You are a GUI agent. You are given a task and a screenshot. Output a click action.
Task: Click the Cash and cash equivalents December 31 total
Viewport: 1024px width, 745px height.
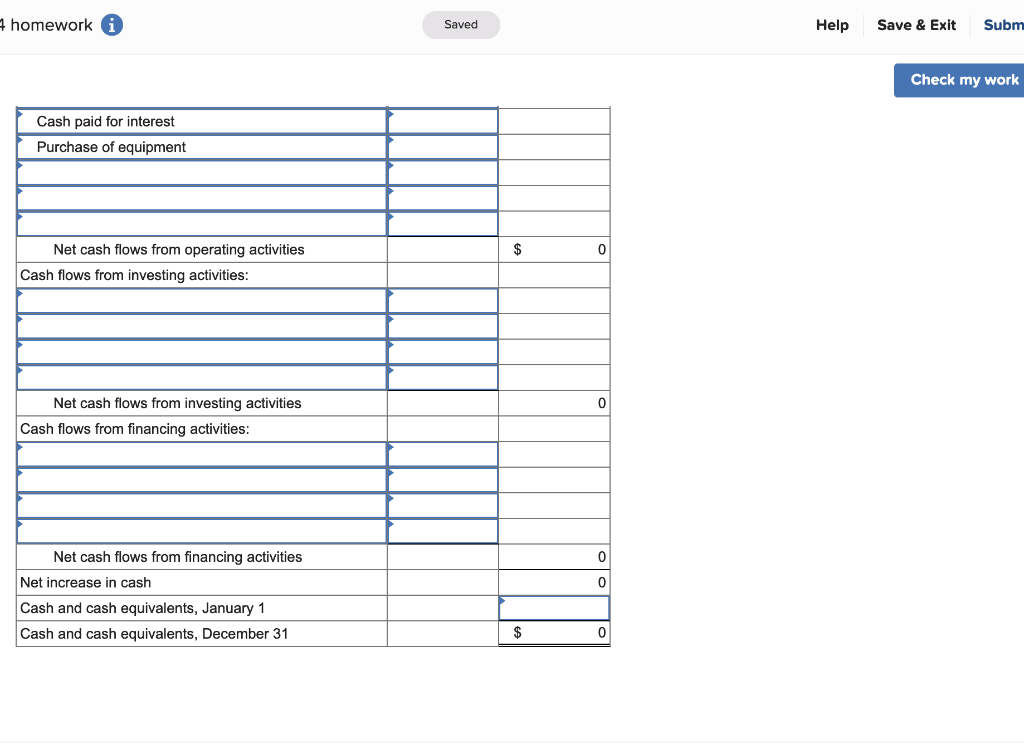[554, 632]
